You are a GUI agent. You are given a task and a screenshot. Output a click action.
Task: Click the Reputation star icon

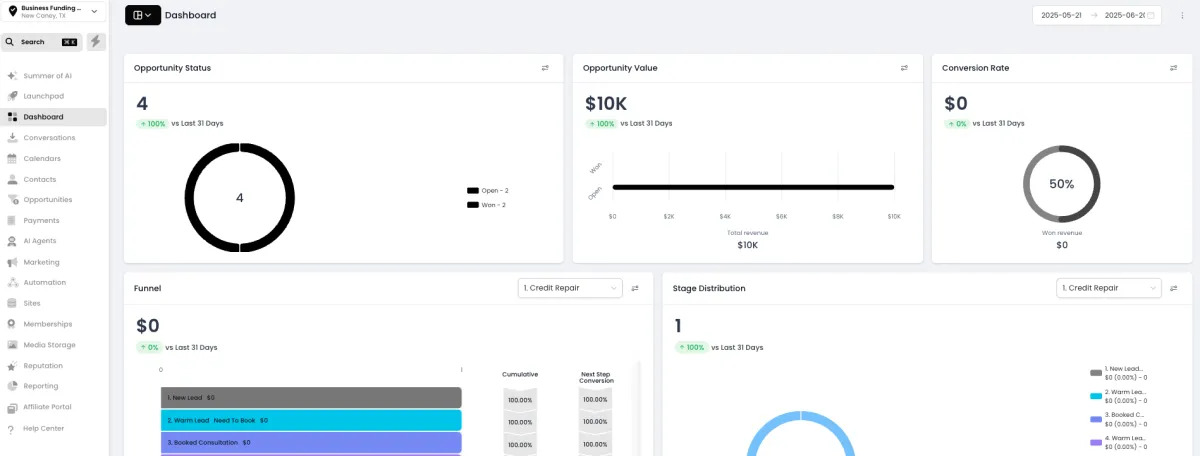[12, 365]
